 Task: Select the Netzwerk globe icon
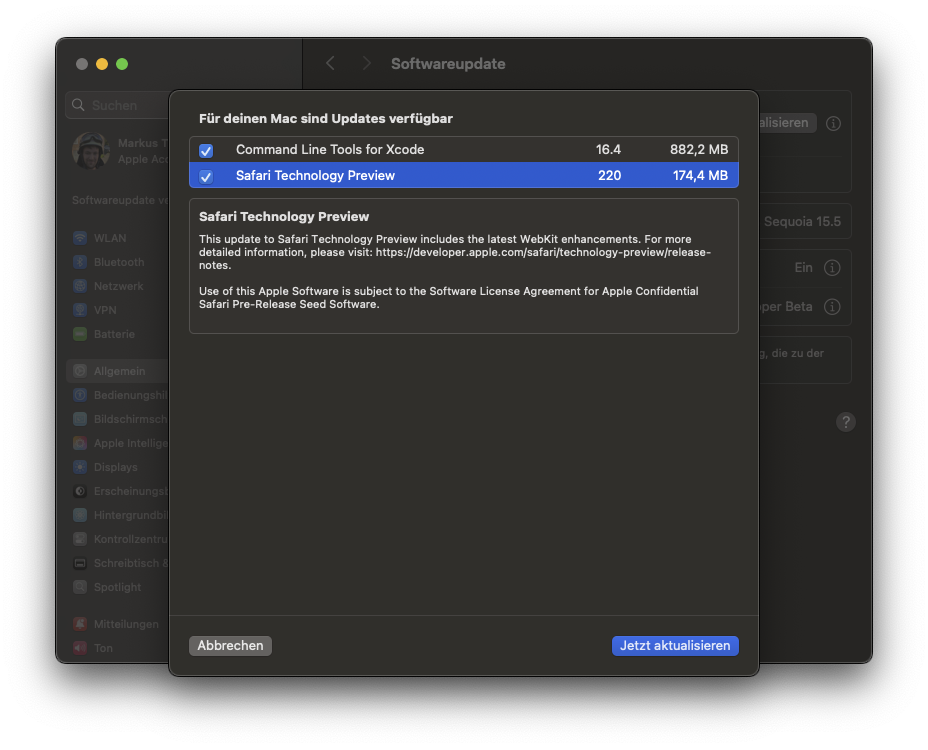(x=80, y=286)
